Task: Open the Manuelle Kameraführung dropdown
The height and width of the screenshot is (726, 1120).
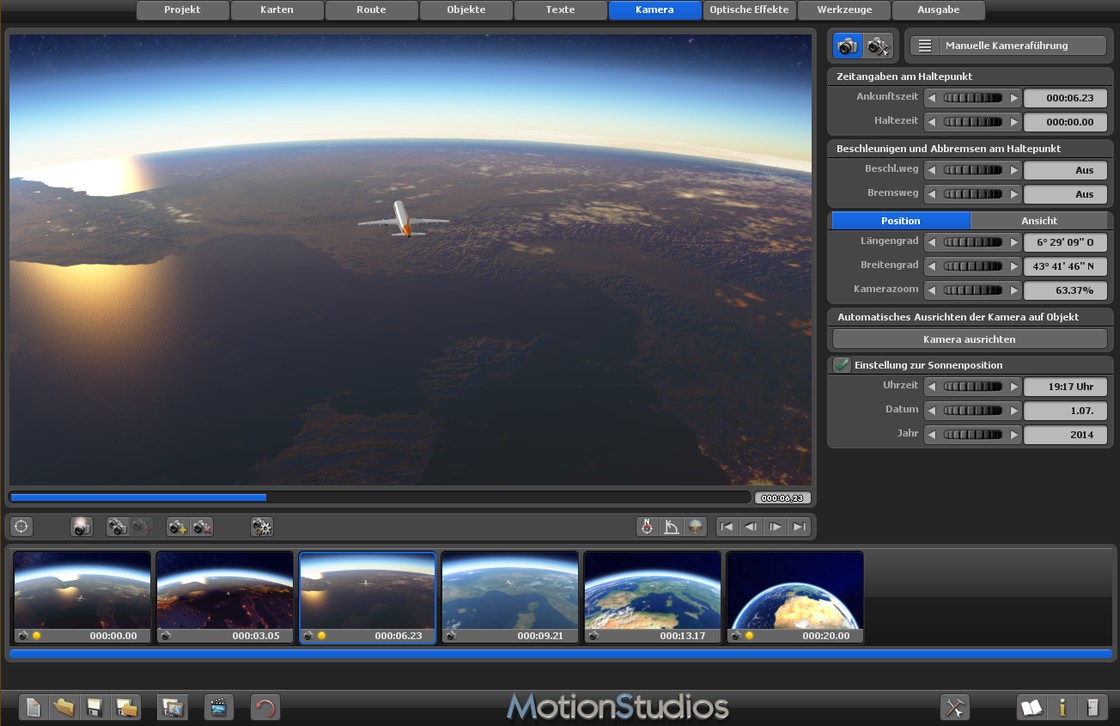Action: point(1007,46)
